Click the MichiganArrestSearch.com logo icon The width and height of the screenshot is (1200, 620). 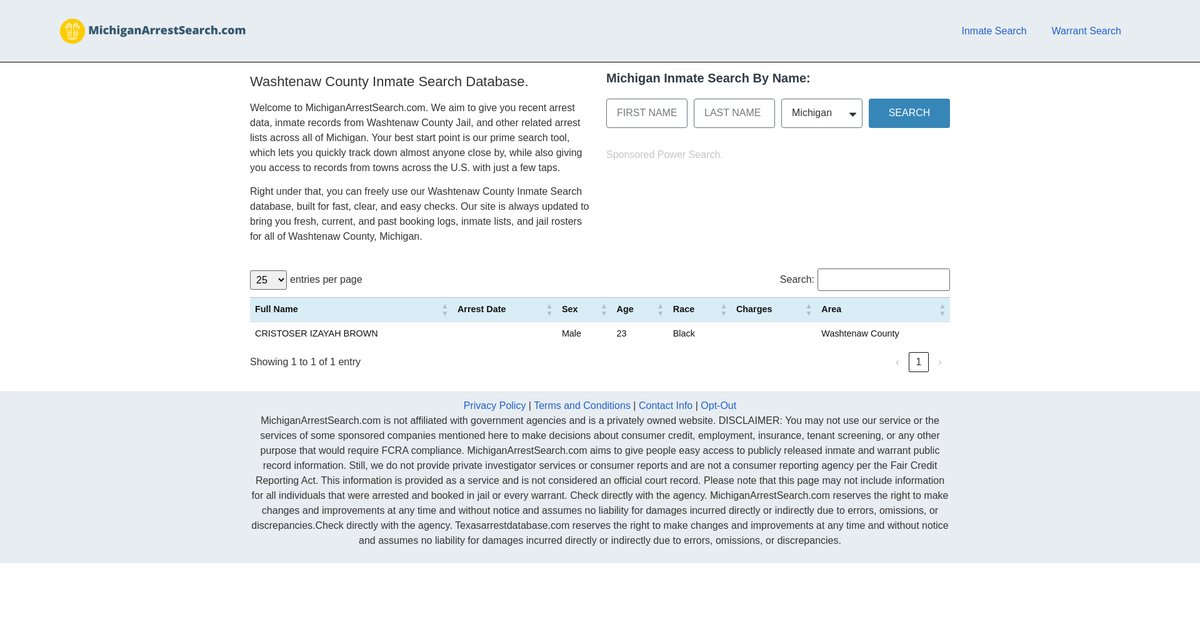72,31
